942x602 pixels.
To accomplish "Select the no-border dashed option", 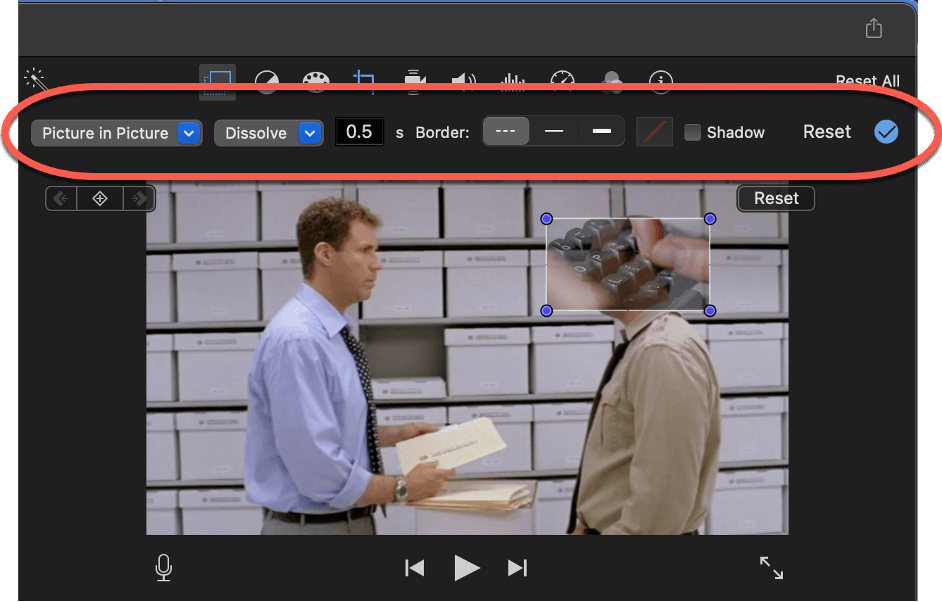I will pos(506,132).
